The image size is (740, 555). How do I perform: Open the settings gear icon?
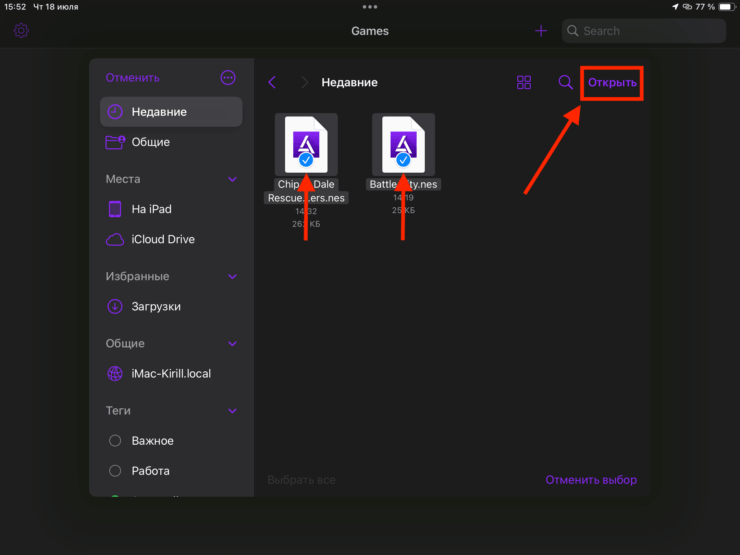21,31
